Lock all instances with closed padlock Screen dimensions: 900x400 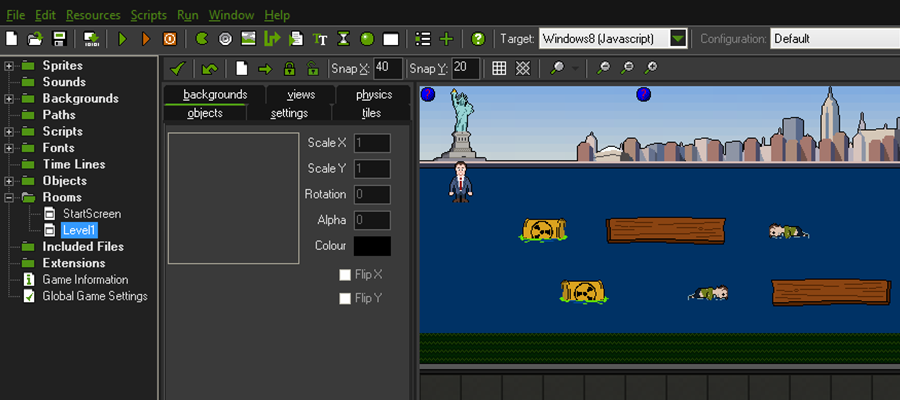(289, 69)
